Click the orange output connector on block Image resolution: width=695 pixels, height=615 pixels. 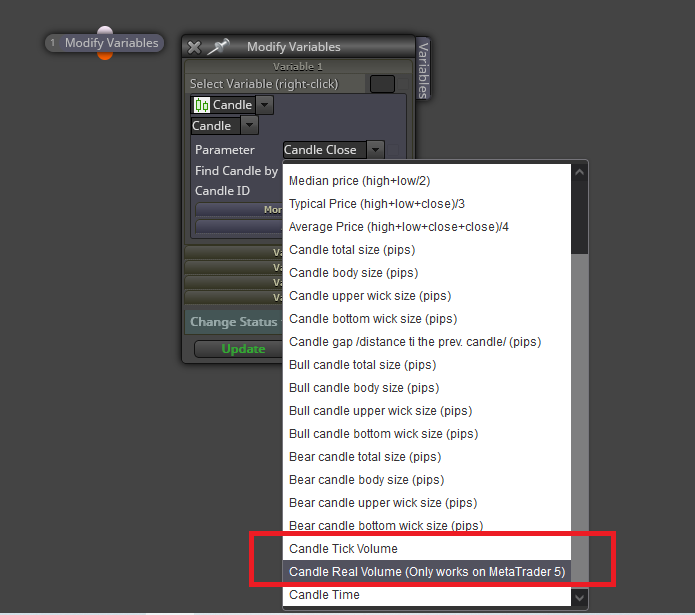(x=105, y=55)
